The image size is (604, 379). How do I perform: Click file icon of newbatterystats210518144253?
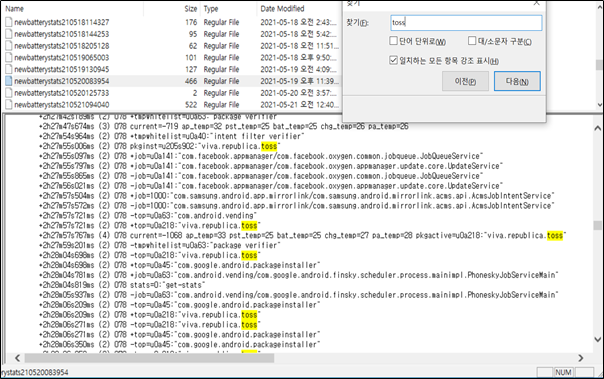9,34
